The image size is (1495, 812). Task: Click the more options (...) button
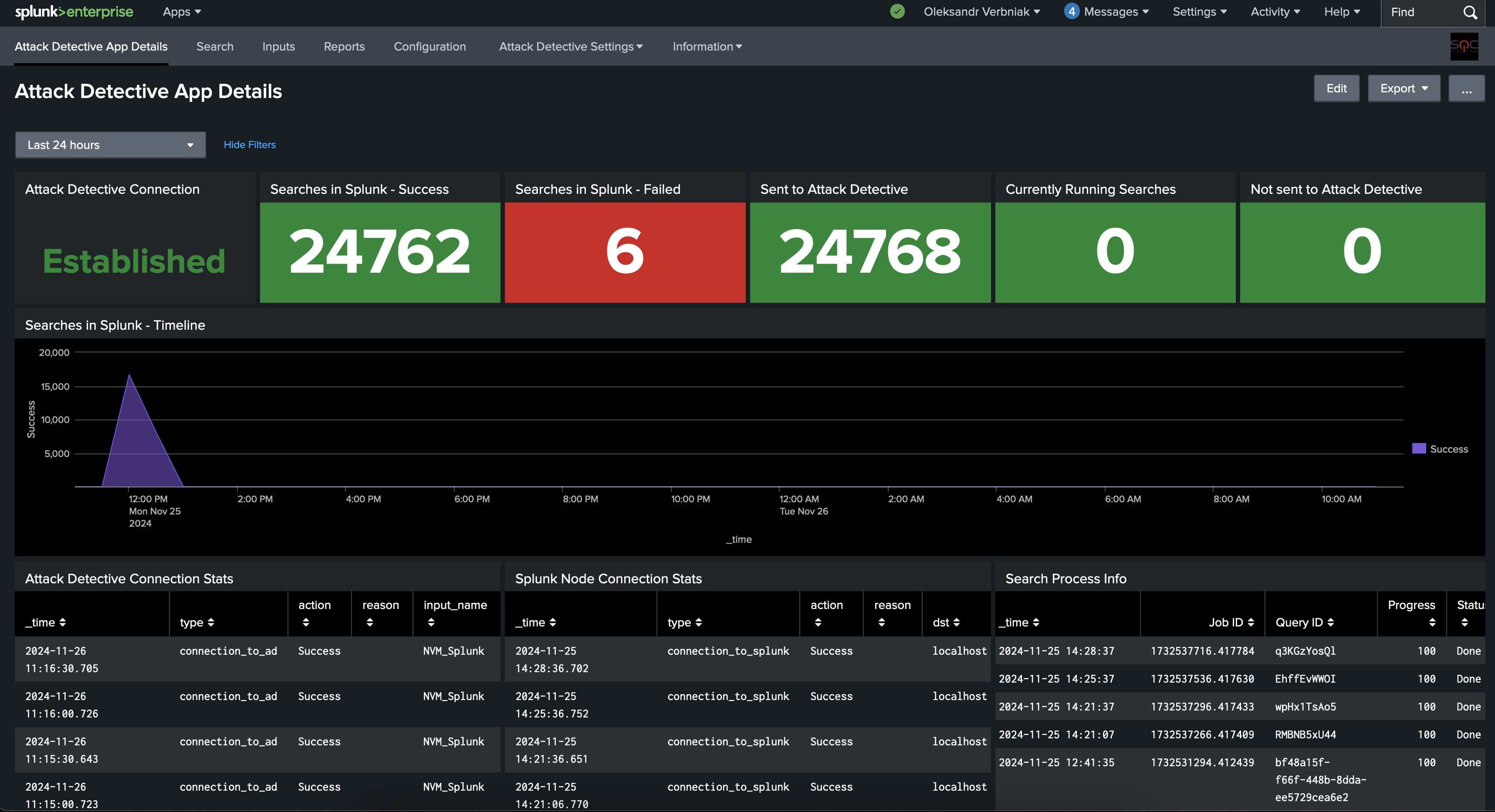[x=1466, y=88]
